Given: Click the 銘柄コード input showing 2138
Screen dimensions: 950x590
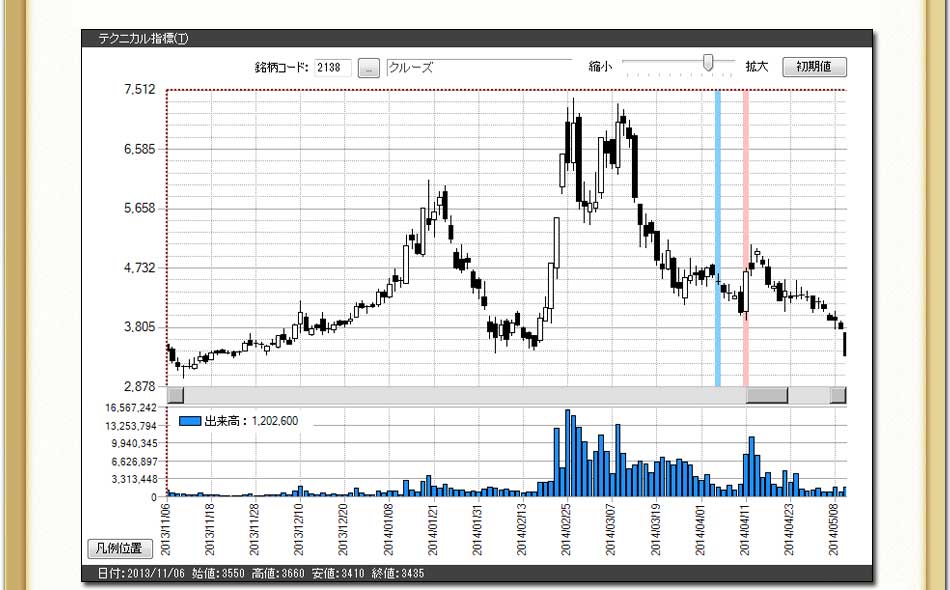Looking at the screenshot, I should (x=333, y=68).
